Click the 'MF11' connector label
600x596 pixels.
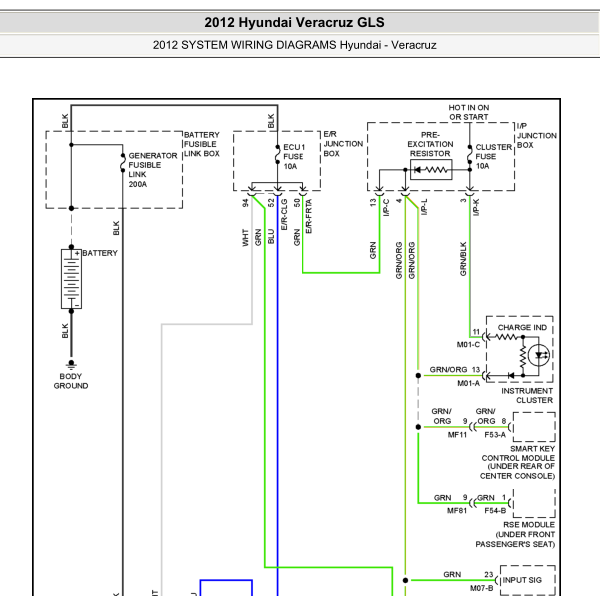(457, 435)
